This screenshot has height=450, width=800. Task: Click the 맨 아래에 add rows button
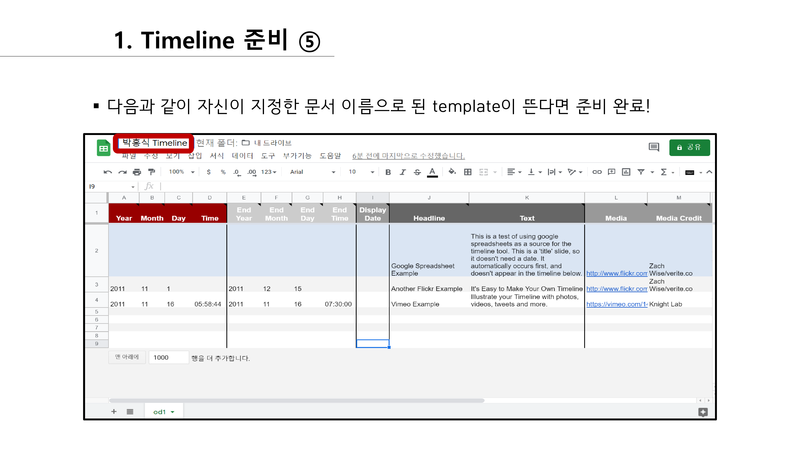coord(127,357)
